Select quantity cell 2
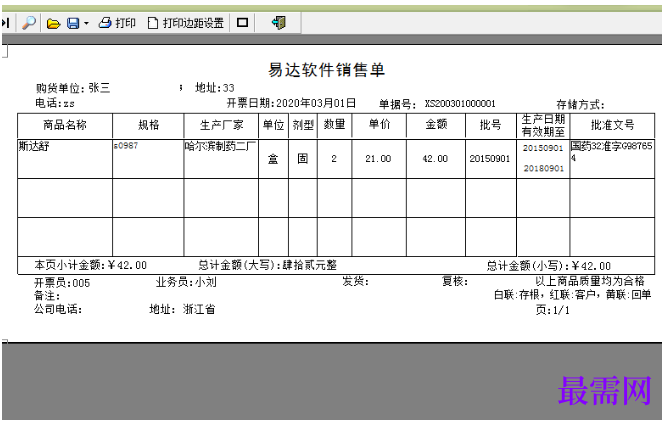This screenshot has width=670, height=422. (x=334, y=158)
